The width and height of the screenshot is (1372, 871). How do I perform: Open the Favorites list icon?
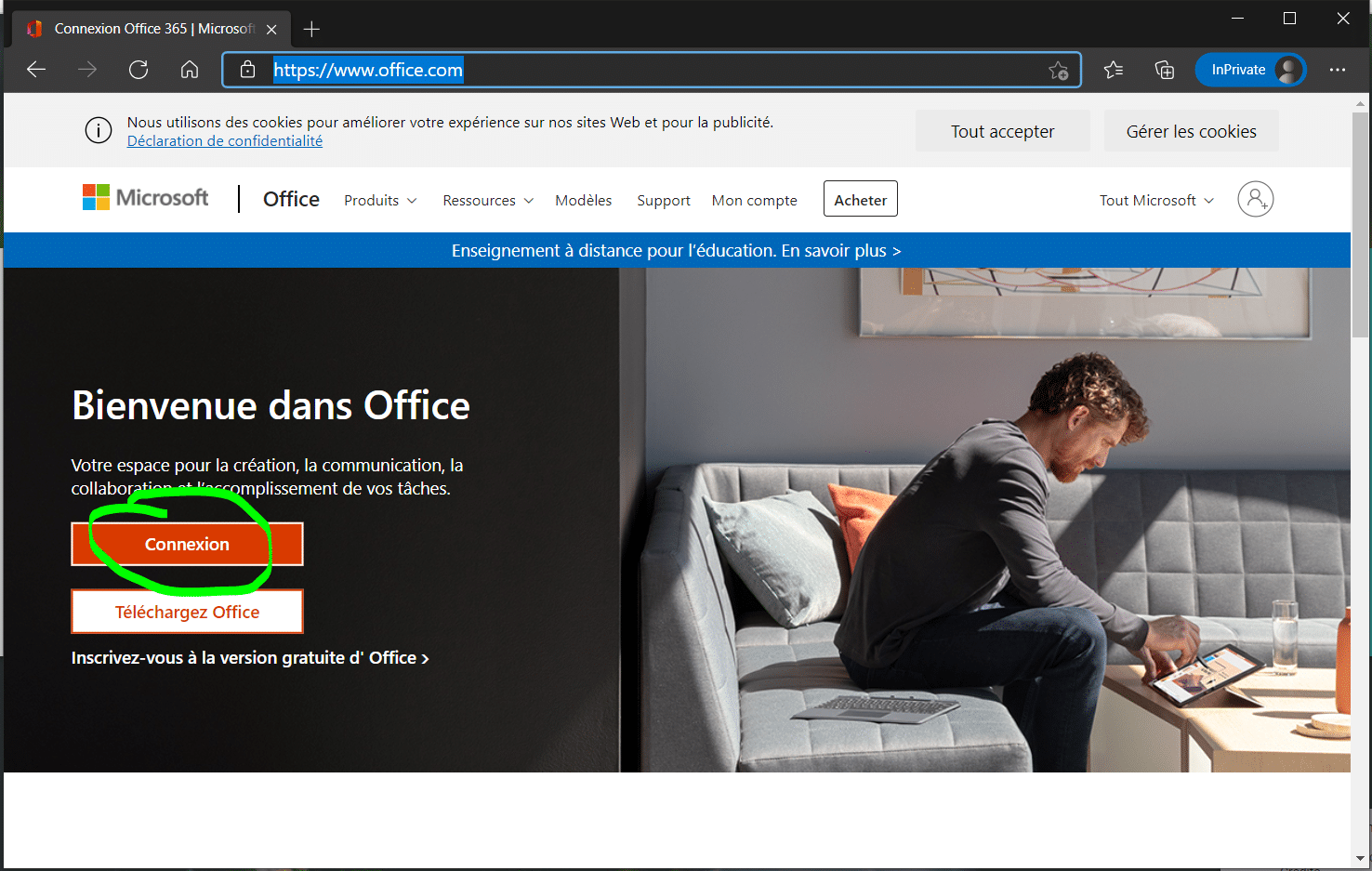1114,70
